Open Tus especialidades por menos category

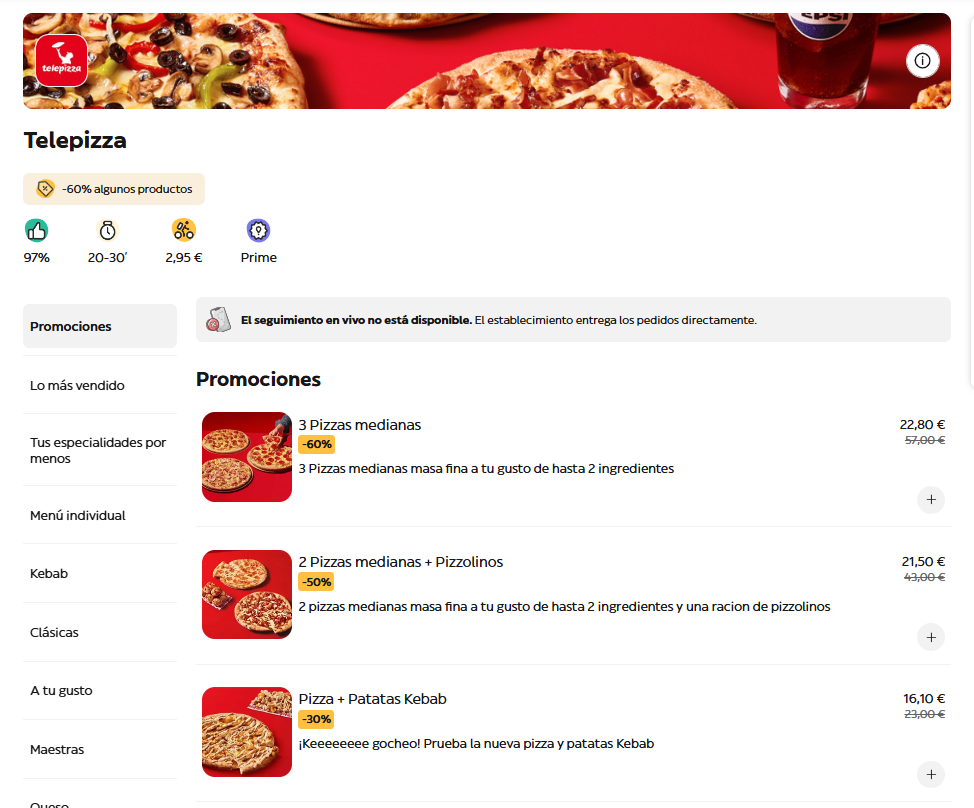[100, 450]
